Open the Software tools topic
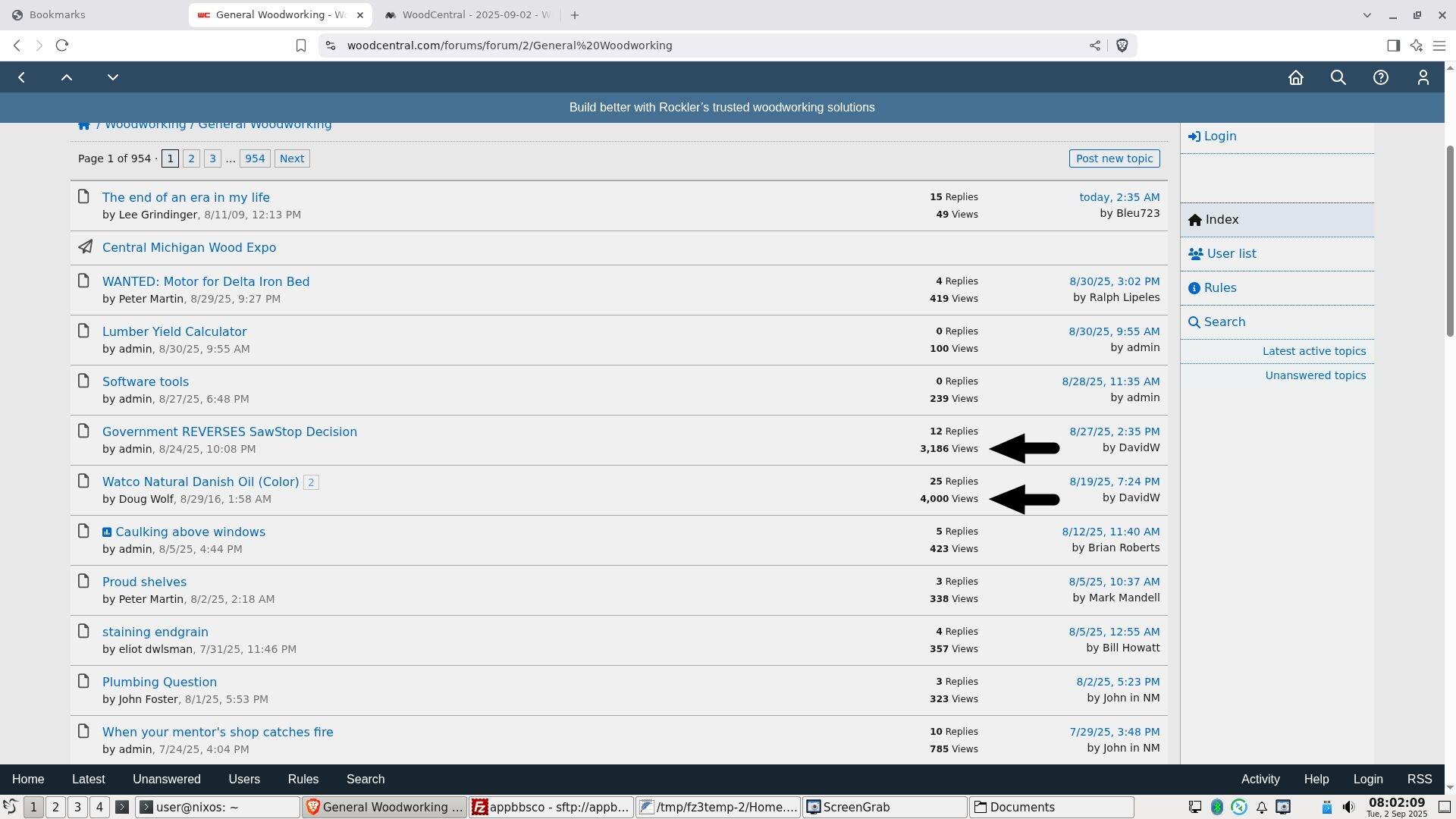The height and width of the screenshot is (819, 1456). pos(146,381)
